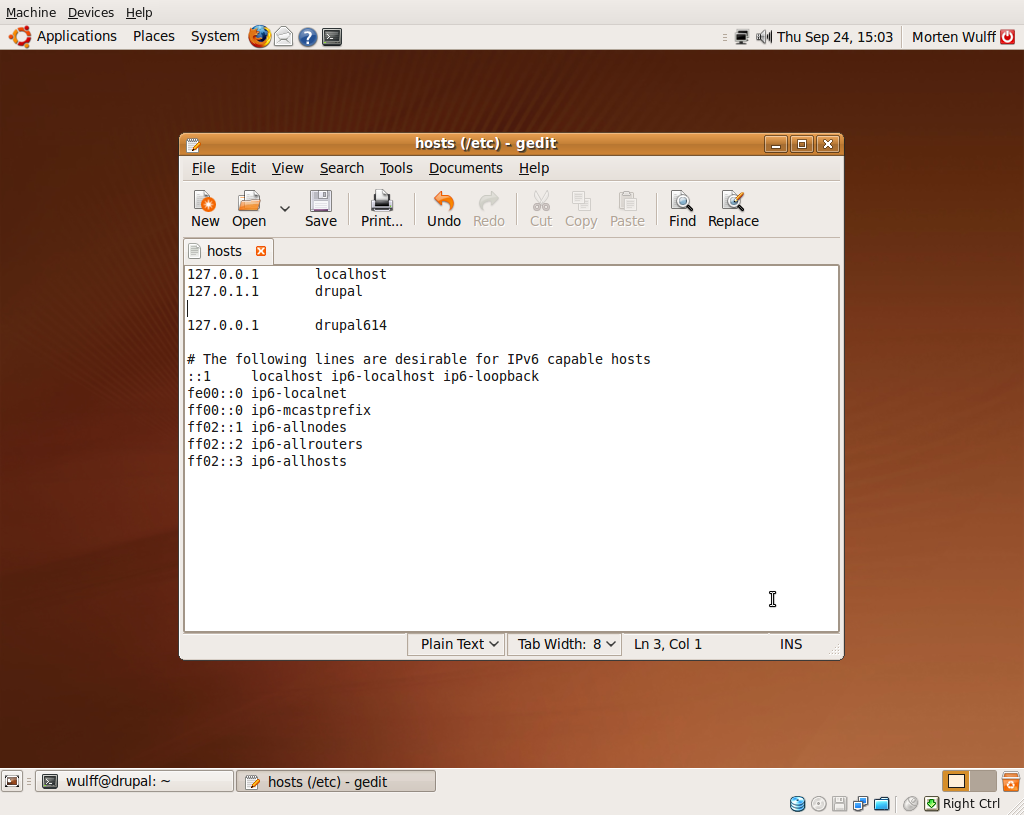Open the Replace tool in the toolbar
This screenshot has height=815, width=1024.
coord(733,209)
